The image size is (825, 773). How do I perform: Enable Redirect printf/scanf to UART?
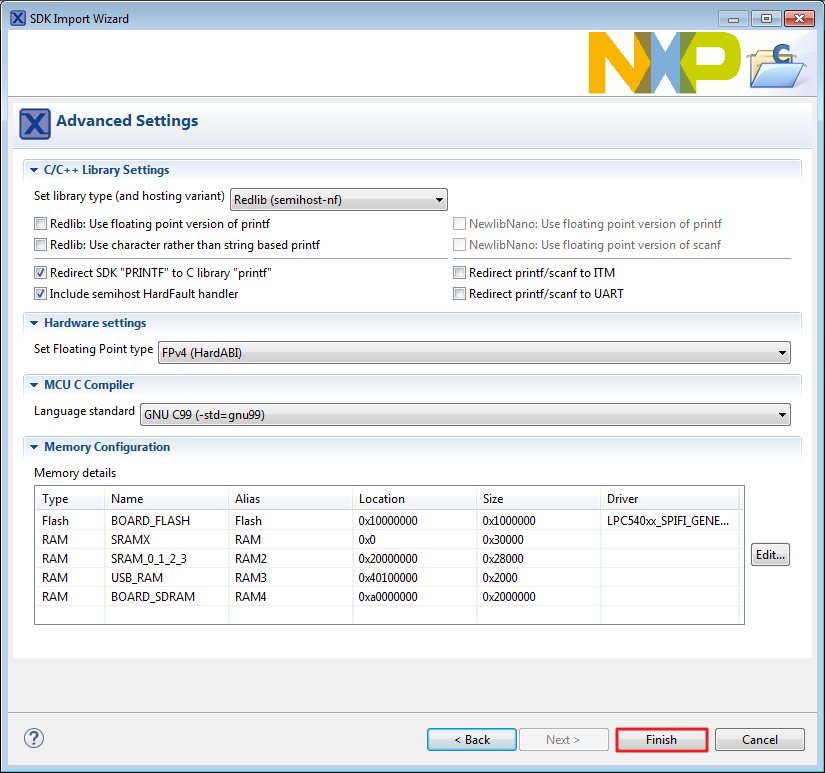460,294
